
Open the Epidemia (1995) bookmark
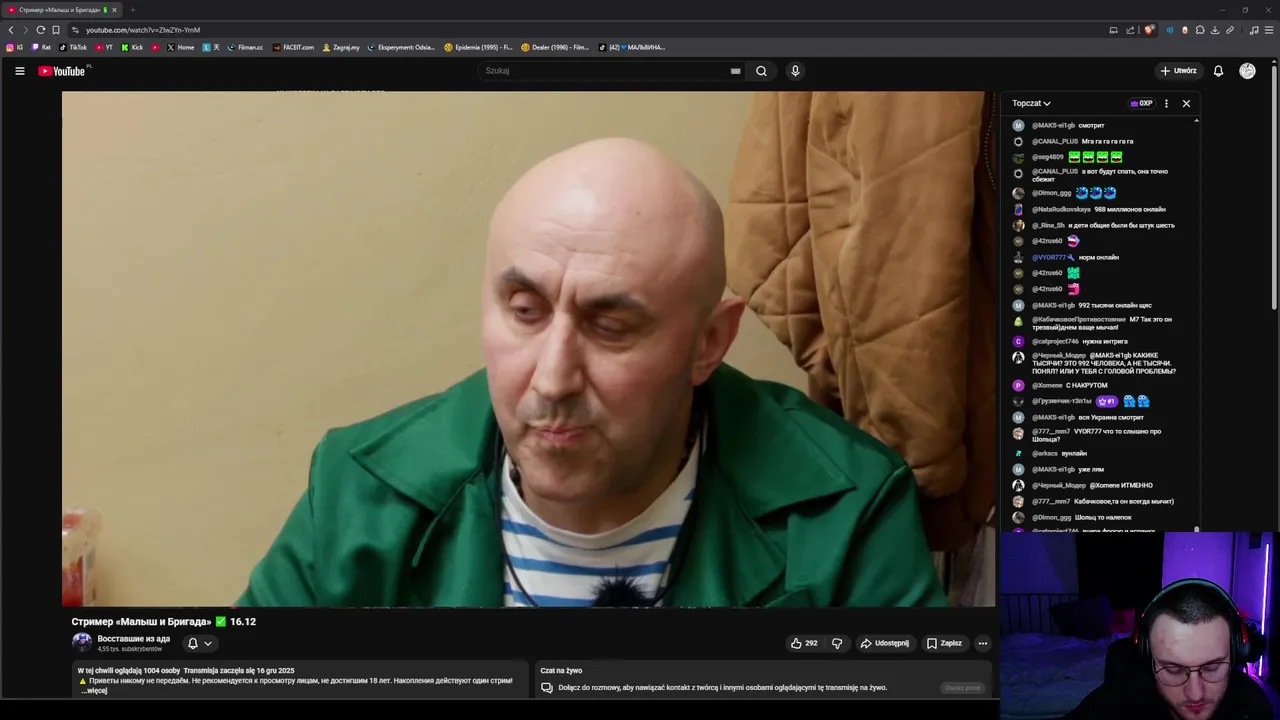pos(478,47)
